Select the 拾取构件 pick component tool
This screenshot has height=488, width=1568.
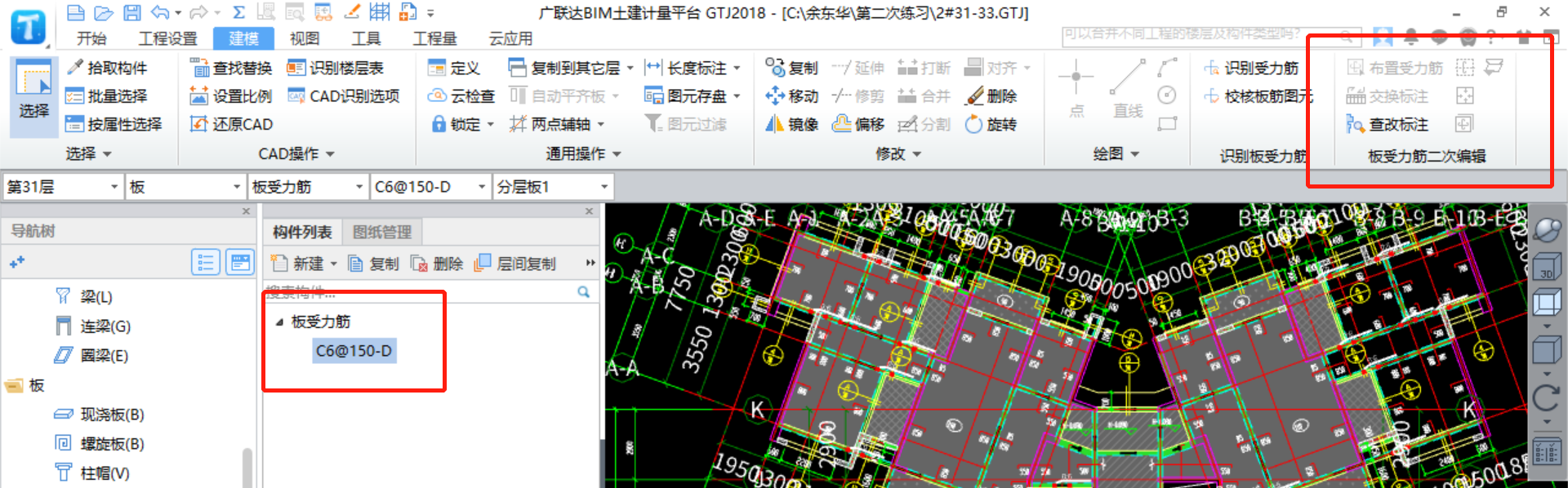point(107,68)
